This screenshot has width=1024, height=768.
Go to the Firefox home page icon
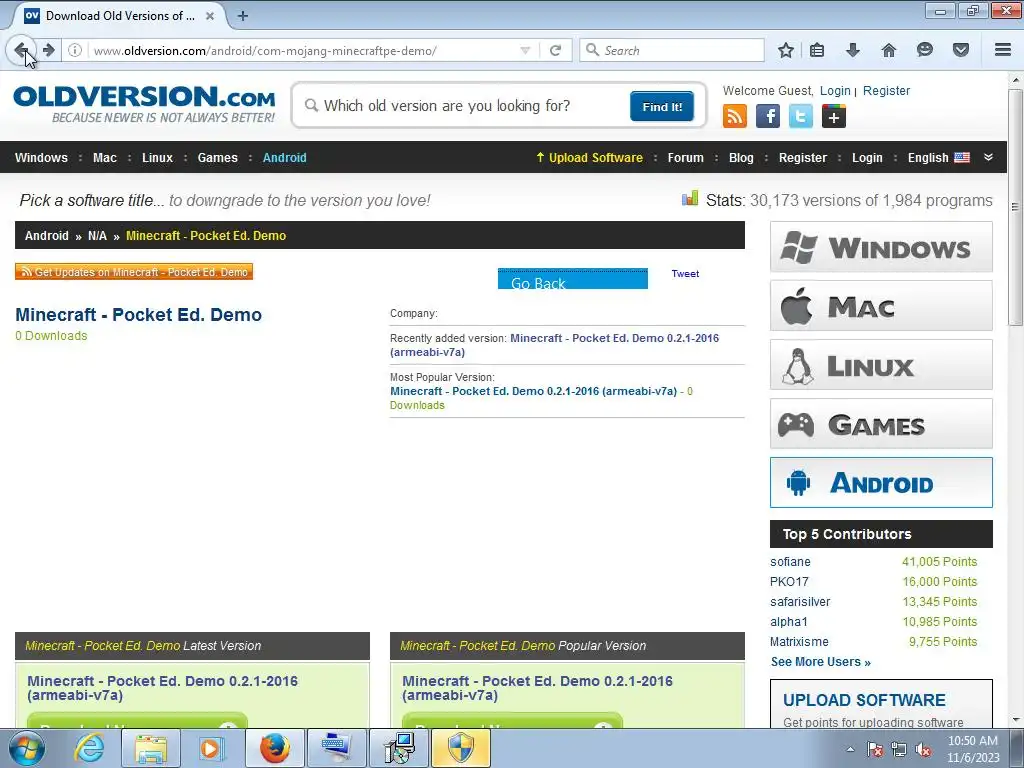(889, 50)
